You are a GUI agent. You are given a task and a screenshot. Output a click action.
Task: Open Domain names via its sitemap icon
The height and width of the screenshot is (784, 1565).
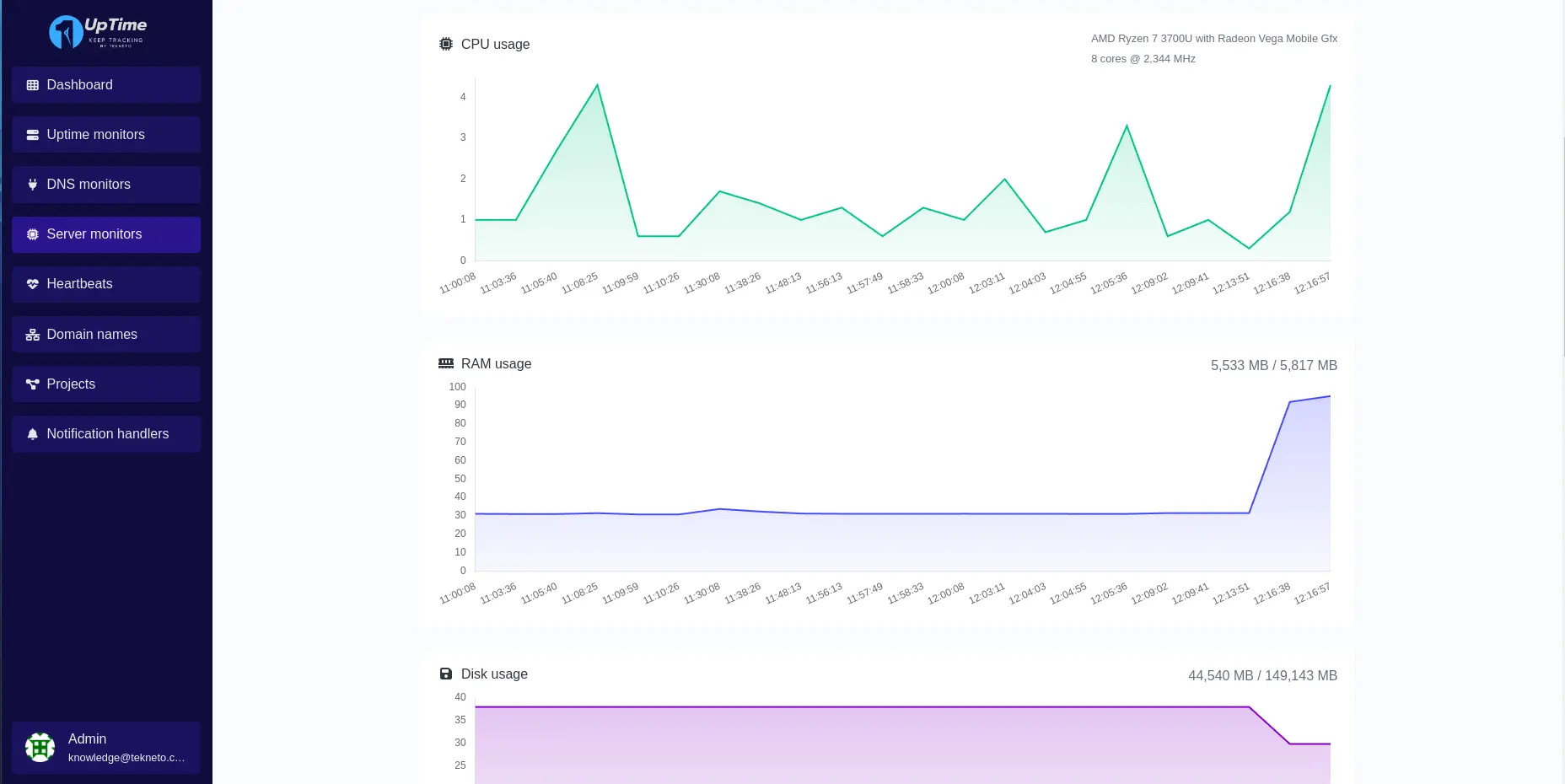(x=32, y=334)
